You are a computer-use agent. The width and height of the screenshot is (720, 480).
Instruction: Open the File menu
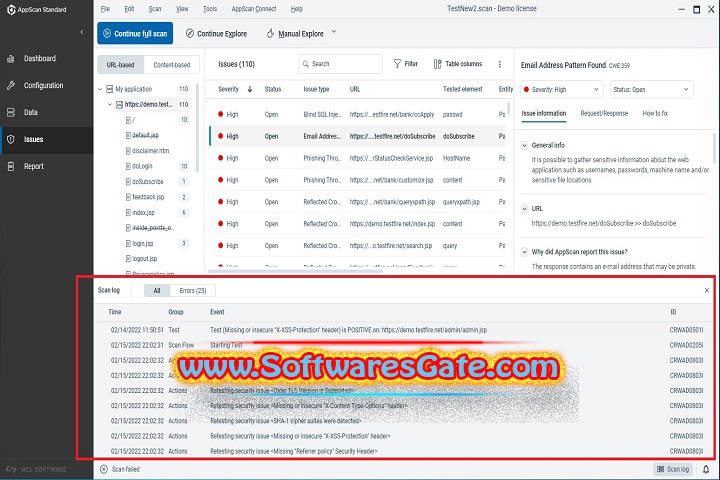pyautogui.click(x=106, y=9)
